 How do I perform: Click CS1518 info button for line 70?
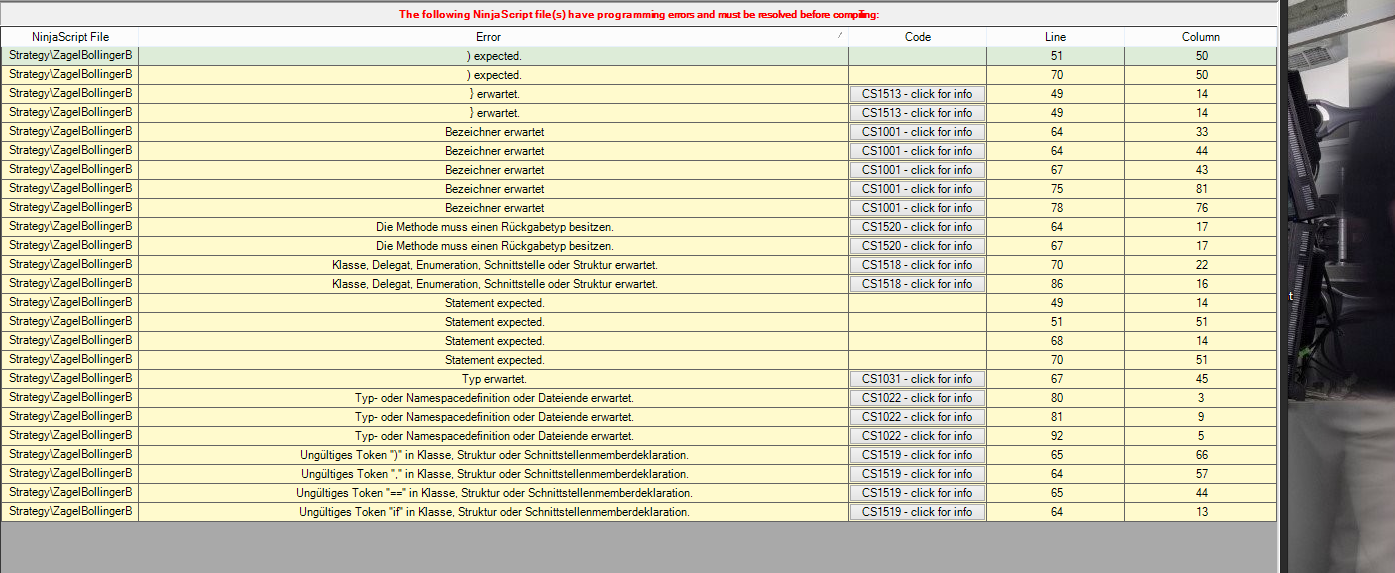tap(917, 265)
